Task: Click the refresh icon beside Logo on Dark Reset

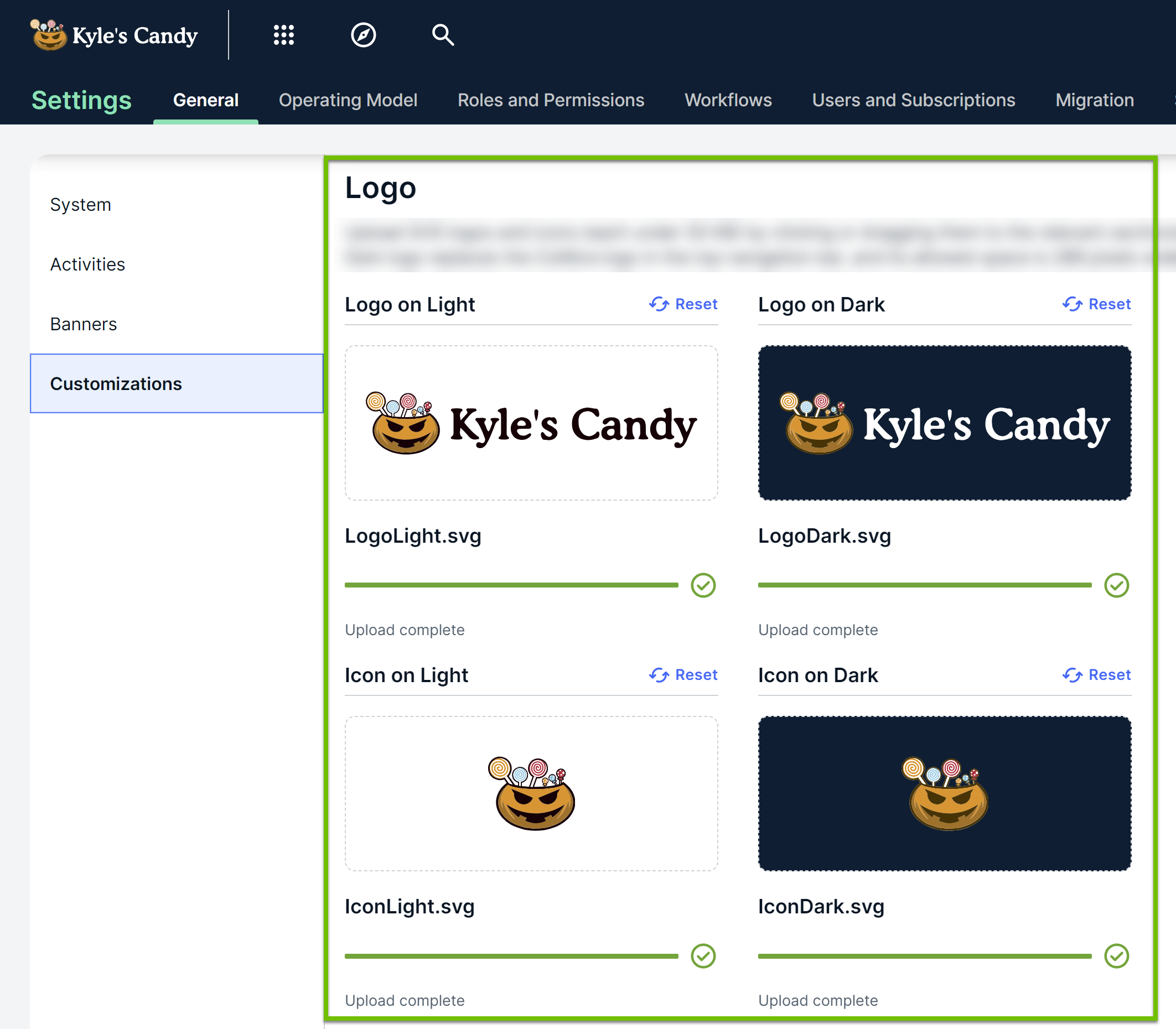Action: [x=1073, y=304]
